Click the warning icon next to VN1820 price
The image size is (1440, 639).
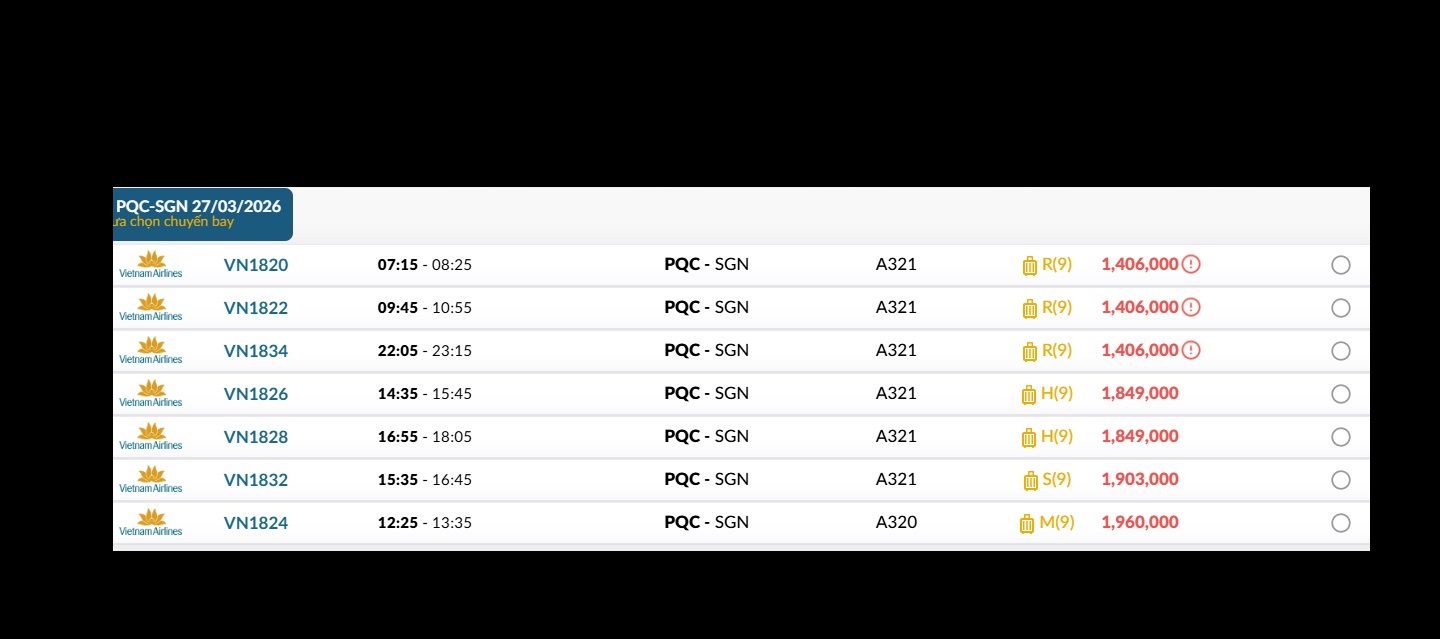pyautogui.click(x=1191, y=265)
